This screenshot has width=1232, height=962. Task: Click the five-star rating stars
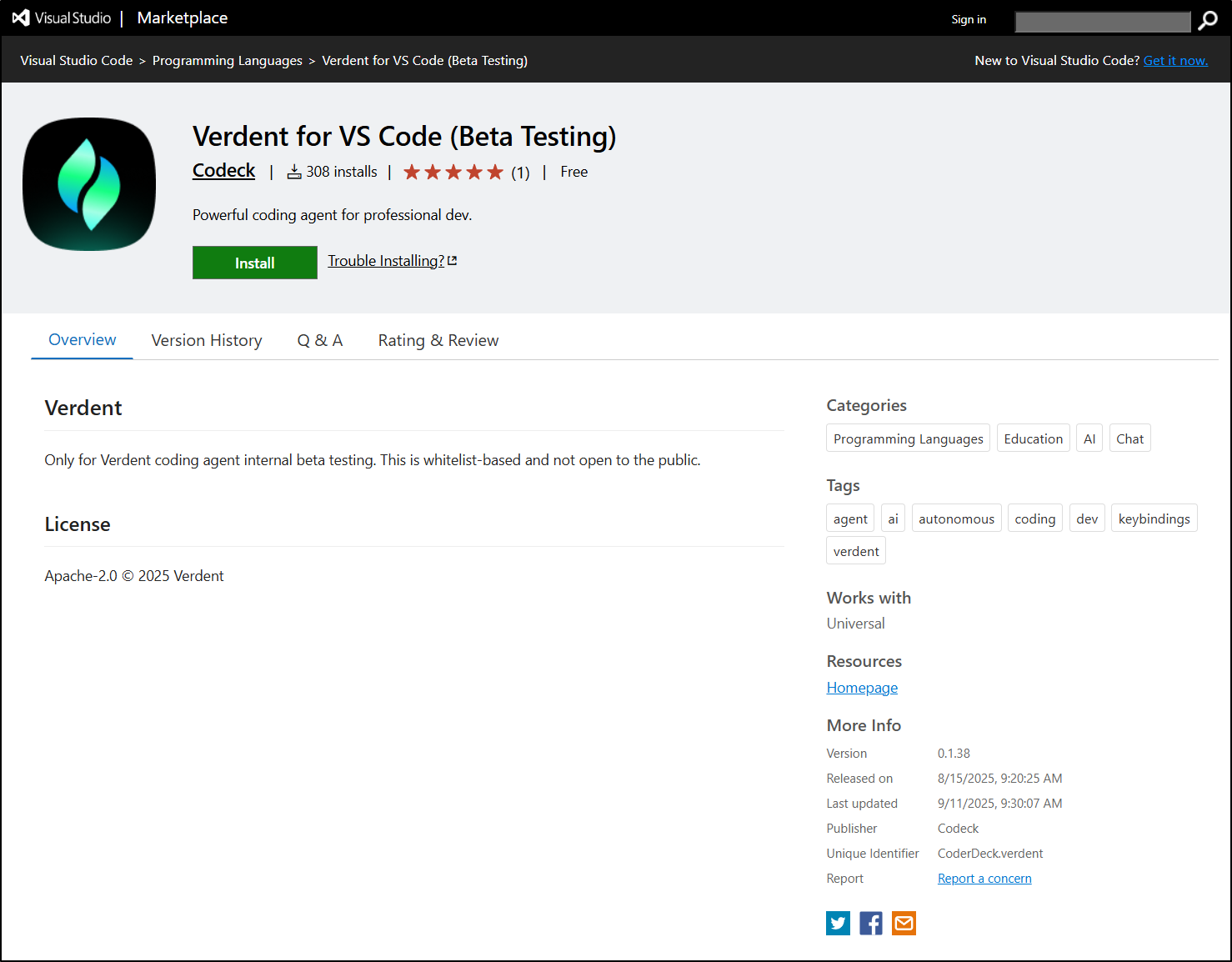coord(453,173)
